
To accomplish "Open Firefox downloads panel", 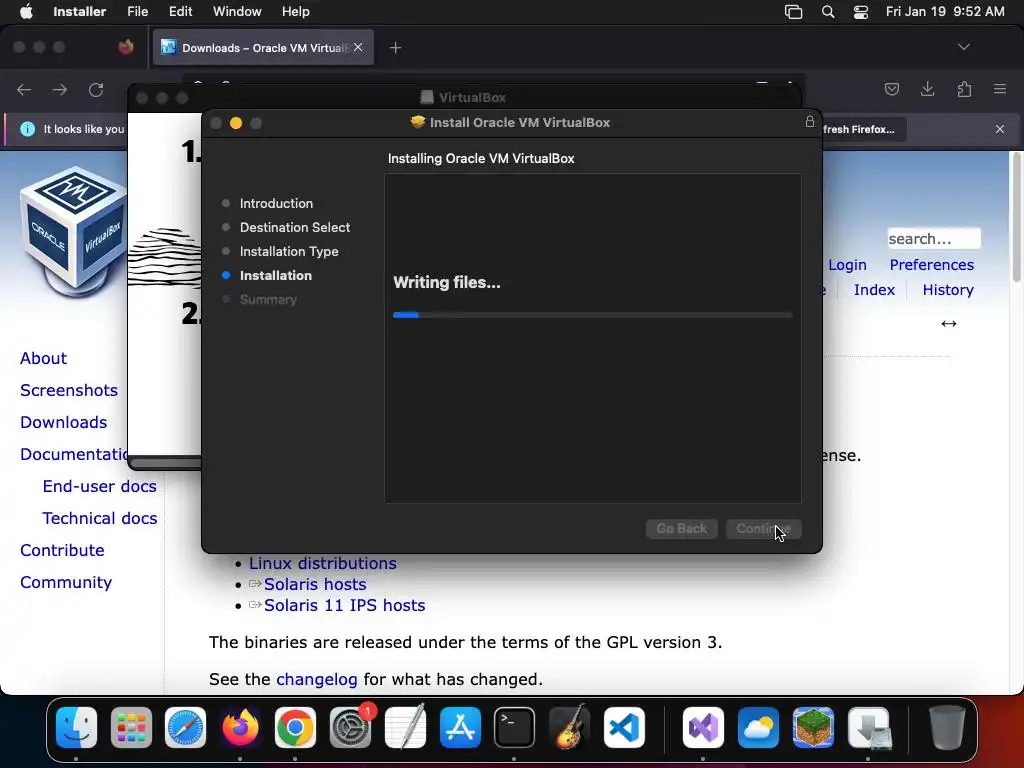I will (x=927, y=89).
